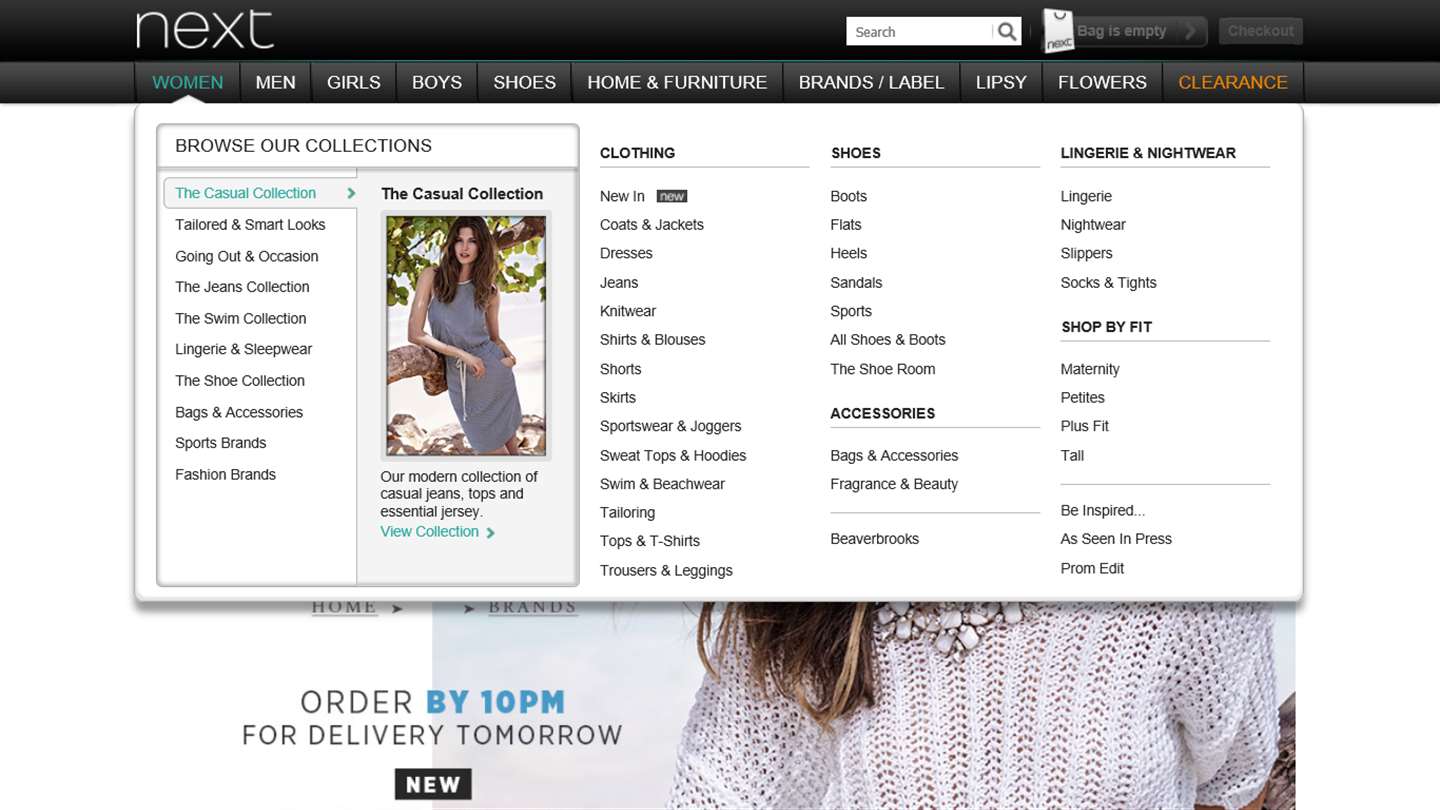
Task: Select Tailored & Smart Looks collection
Action: pyautogui.click(x=250, y=225)
